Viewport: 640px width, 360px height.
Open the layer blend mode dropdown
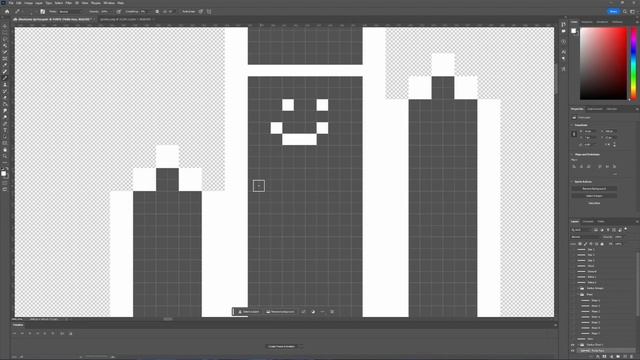[585, 237]
